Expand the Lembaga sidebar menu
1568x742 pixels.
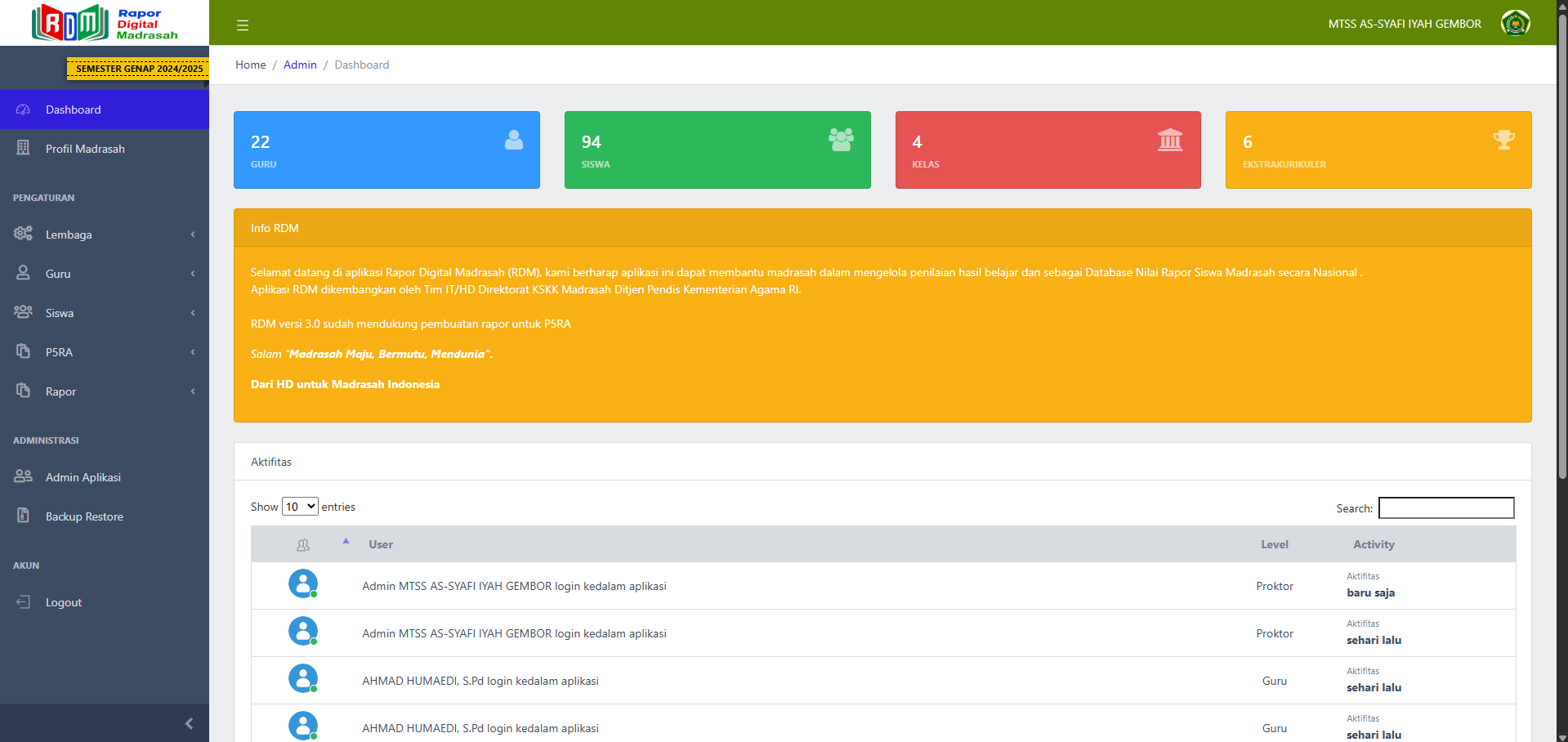(105, 235)
